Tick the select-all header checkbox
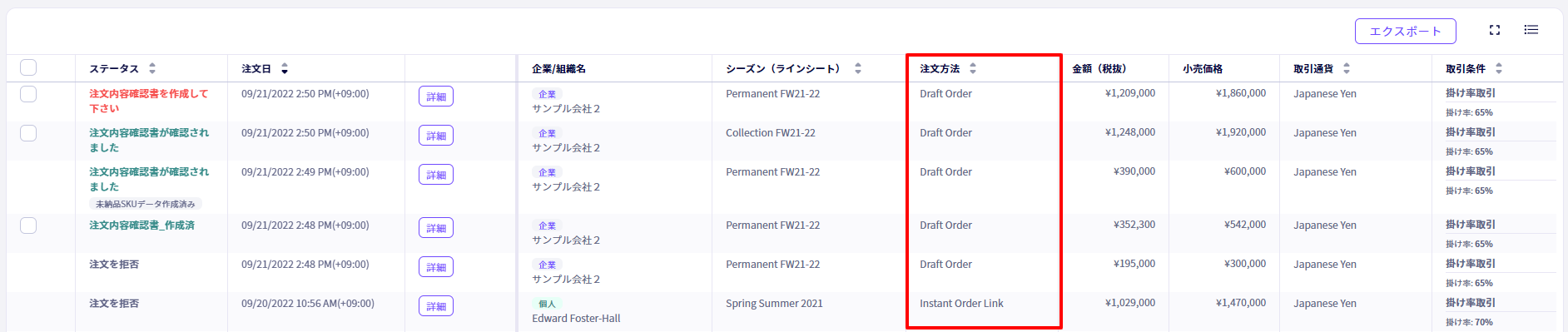Image resolution: width=1568 pixels, height=332 pixels. click(x=28, y=68)
